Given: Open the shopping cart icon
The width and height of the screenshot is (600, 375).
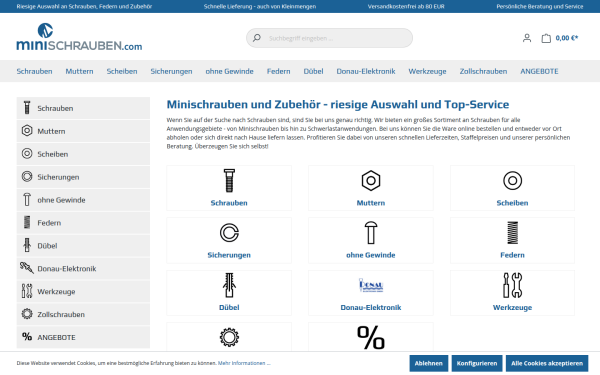Looking at the screenshot, I should (546, 38).
